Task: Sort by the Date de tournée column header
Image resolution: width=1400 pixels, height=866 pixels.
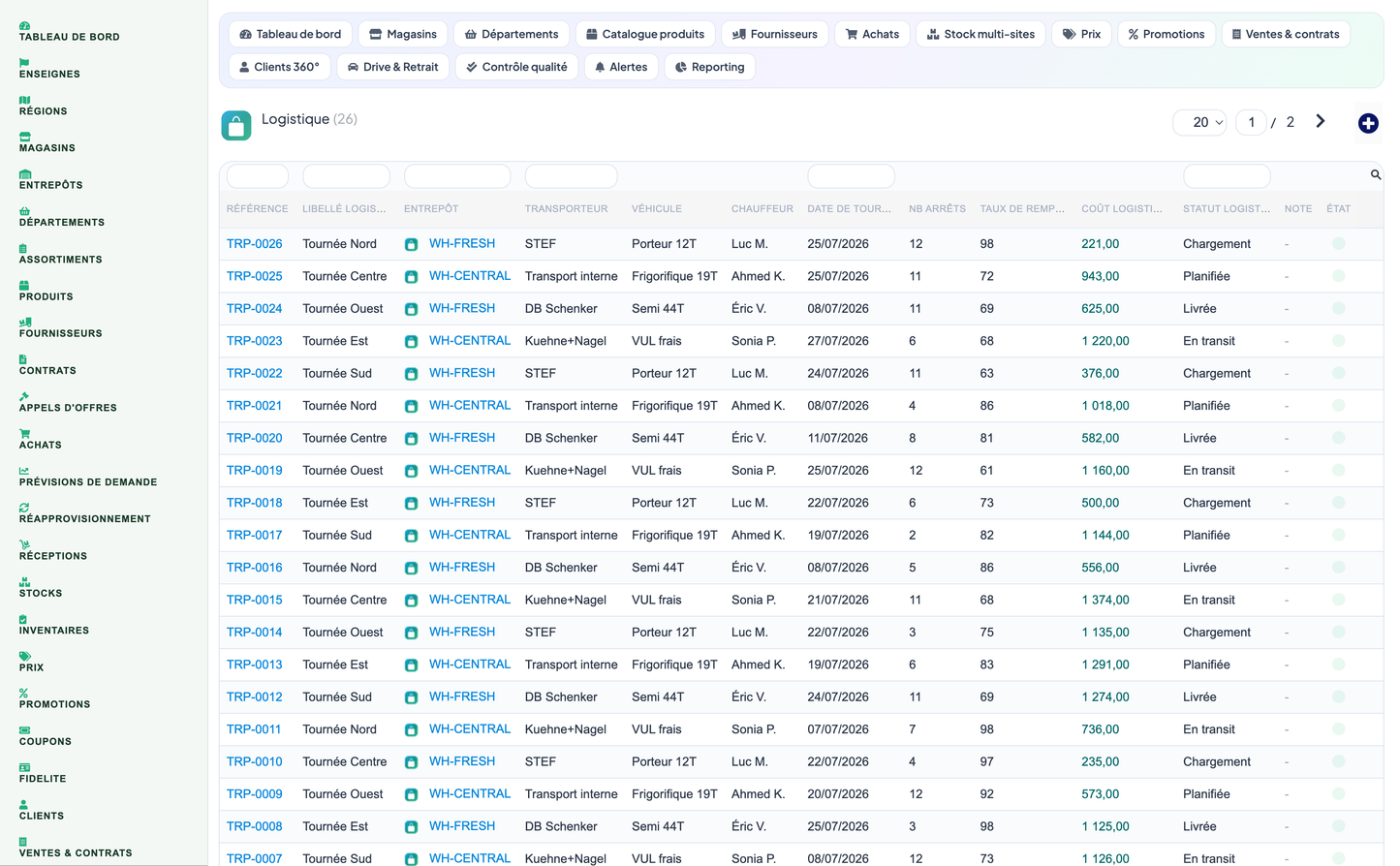Action: (x=850, y=209)
